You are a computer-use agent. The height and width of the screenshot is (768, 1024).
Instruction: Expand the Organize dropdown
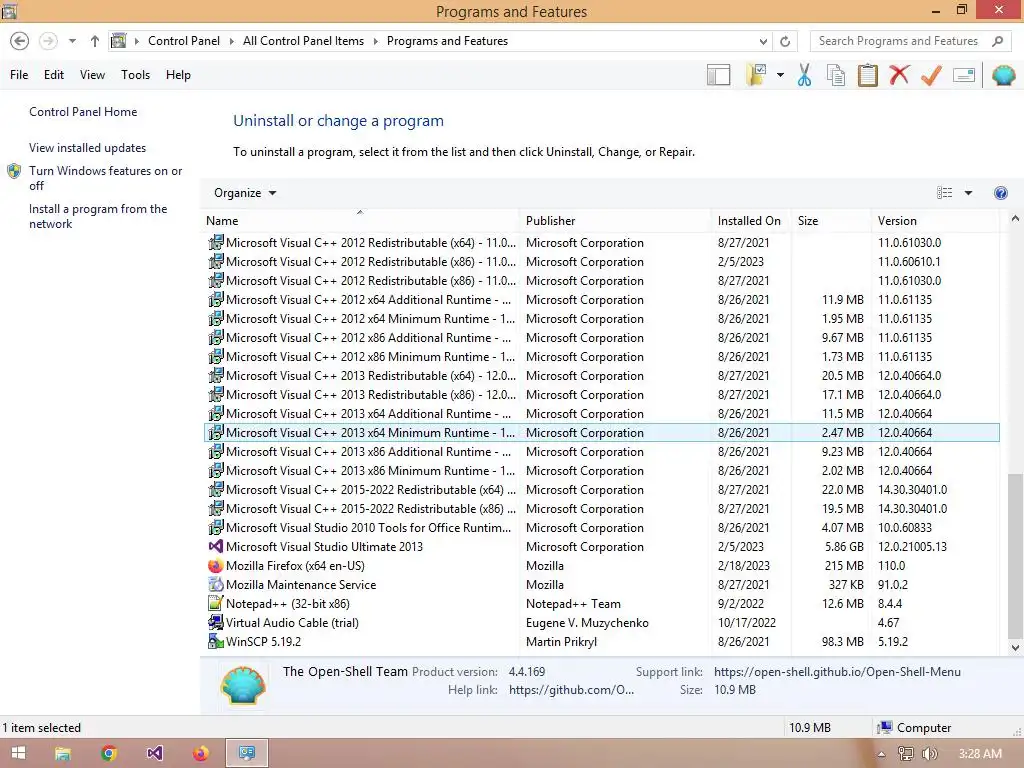(245, 193)
